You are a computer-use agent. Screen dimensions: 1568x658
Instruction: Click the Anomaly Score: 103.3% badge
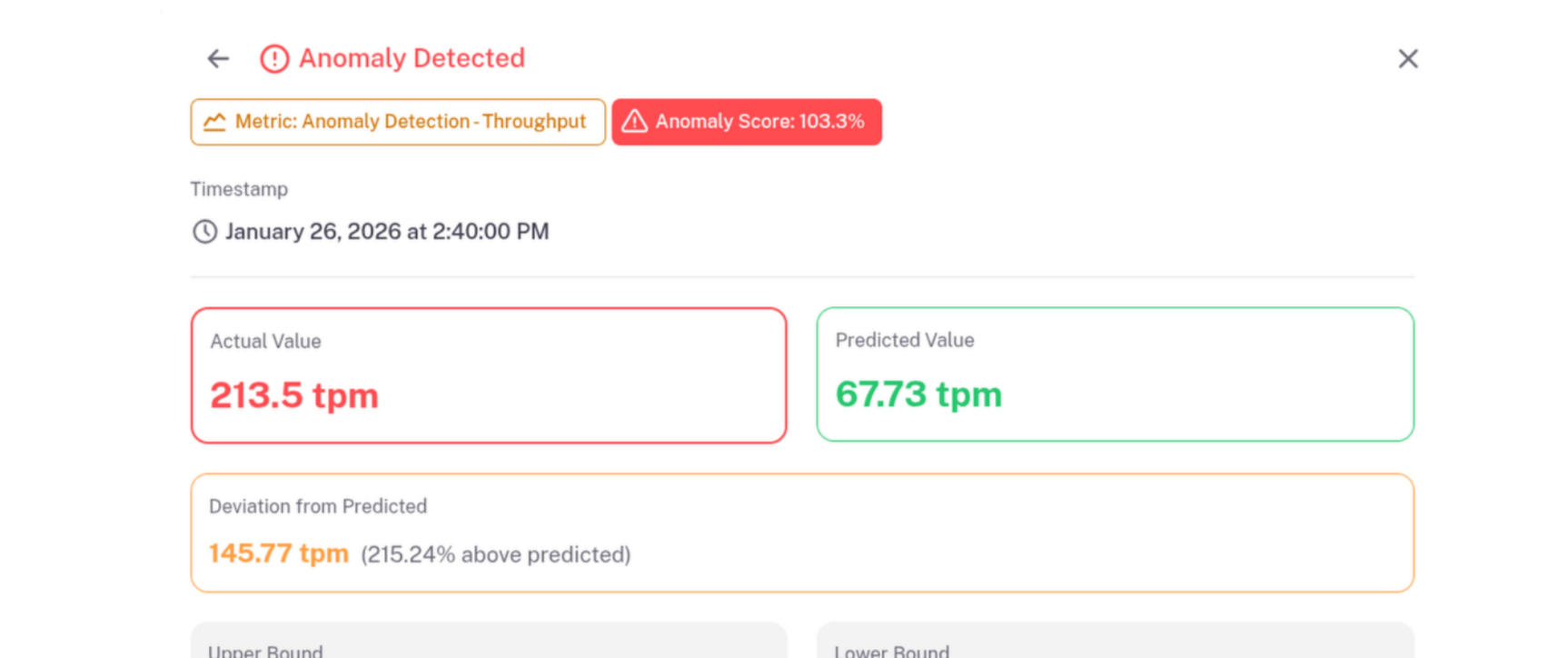coord(747,122)
